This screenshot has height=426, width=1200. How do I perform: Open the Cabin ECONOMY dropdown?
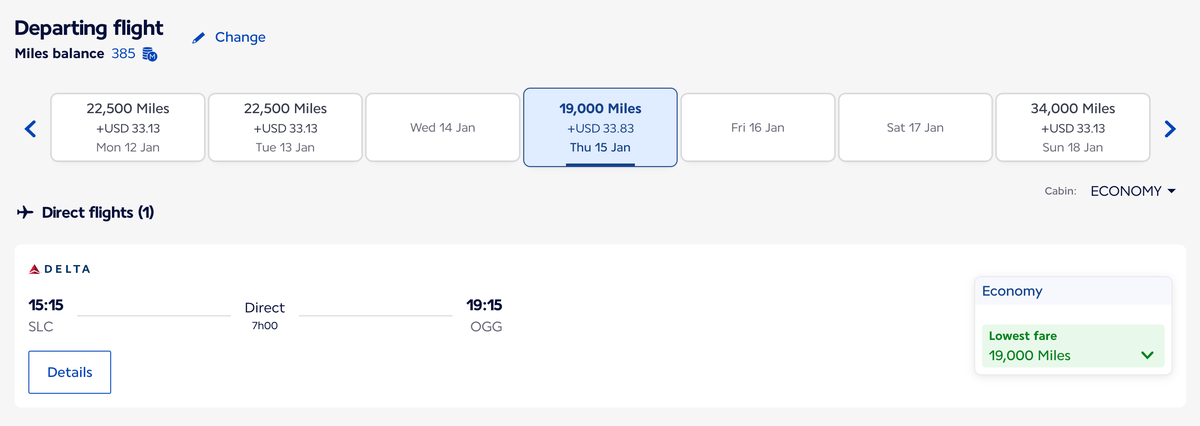tap(1132, 191)
